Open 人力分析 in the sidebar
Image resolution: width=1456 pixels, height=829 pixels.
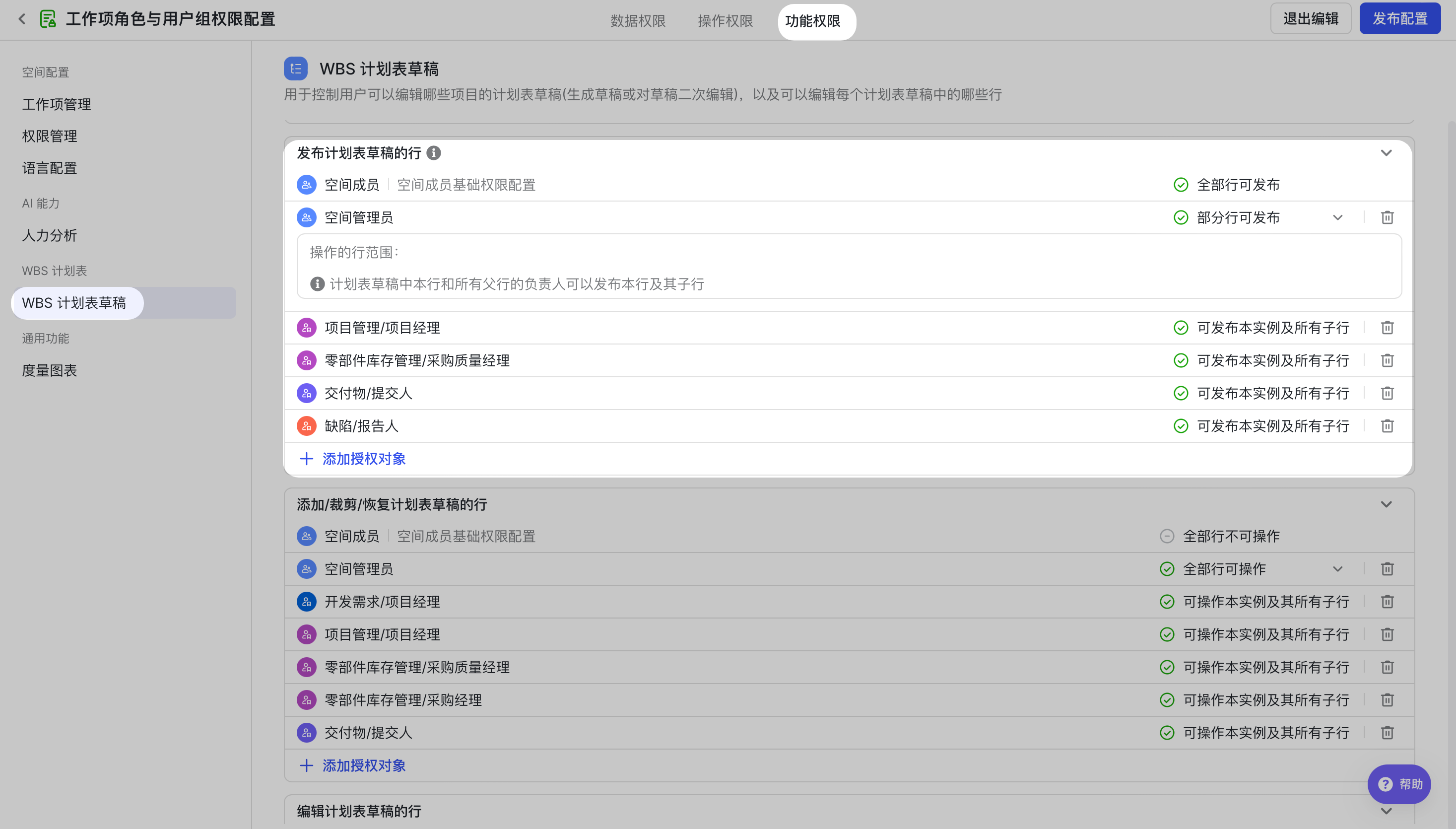[x=50, y=236]
